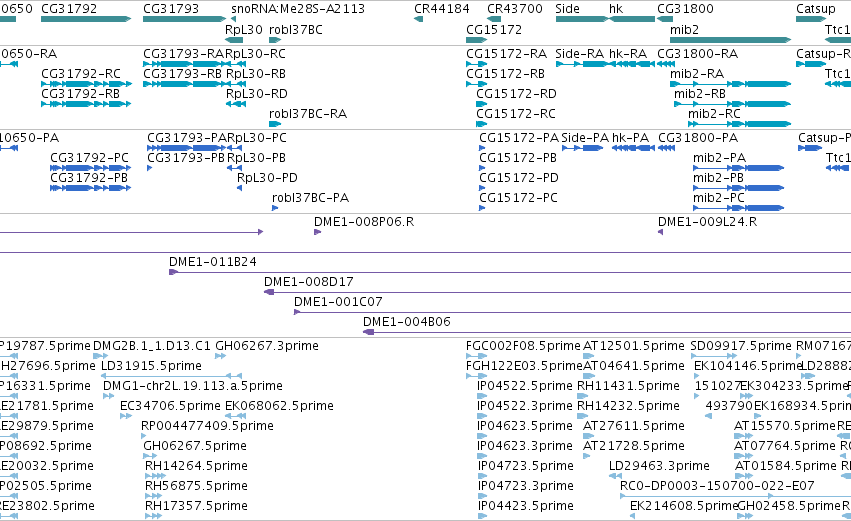Click EST IP04623.5prime
Image resolution: width=851 pixels, height=521 pixels.
coord(525,427)
